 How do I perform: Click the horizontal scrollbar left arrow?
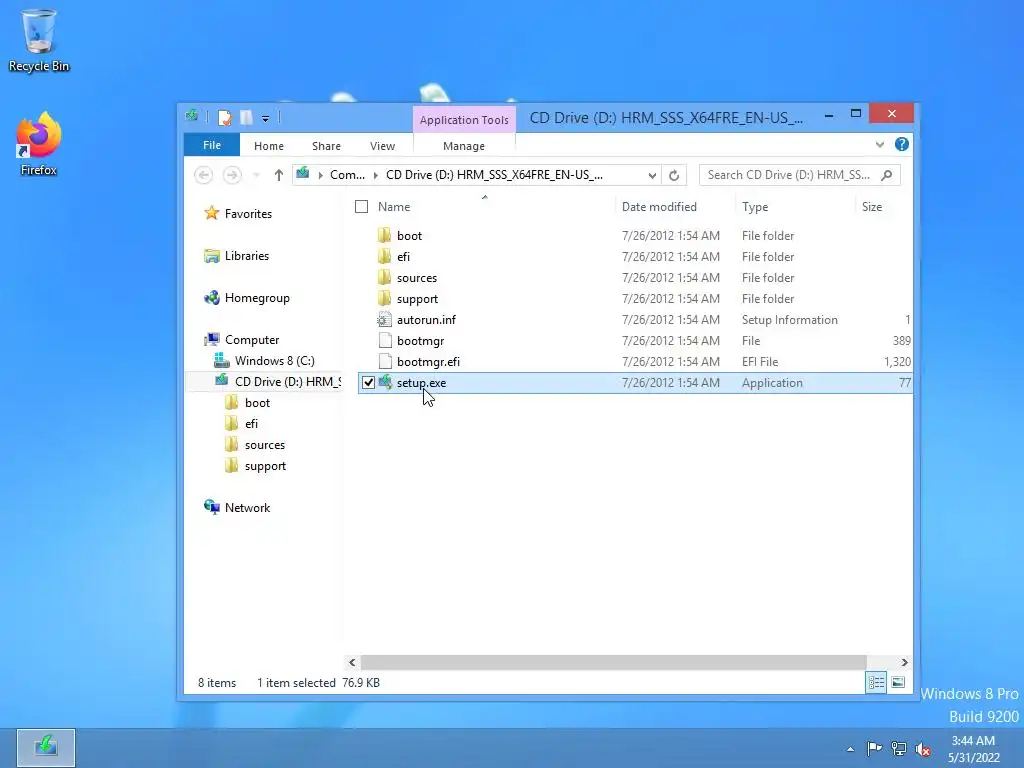(352, 662)
